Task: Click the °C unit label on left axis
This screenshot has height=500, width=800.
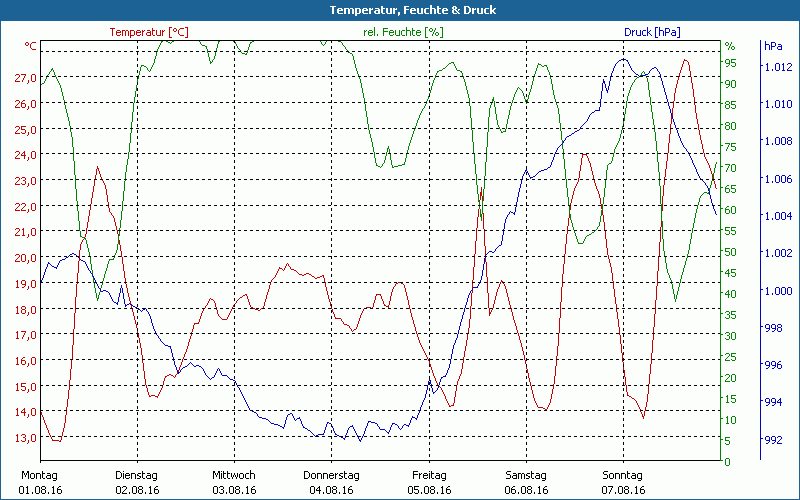Action: click(x=31, y=46)
